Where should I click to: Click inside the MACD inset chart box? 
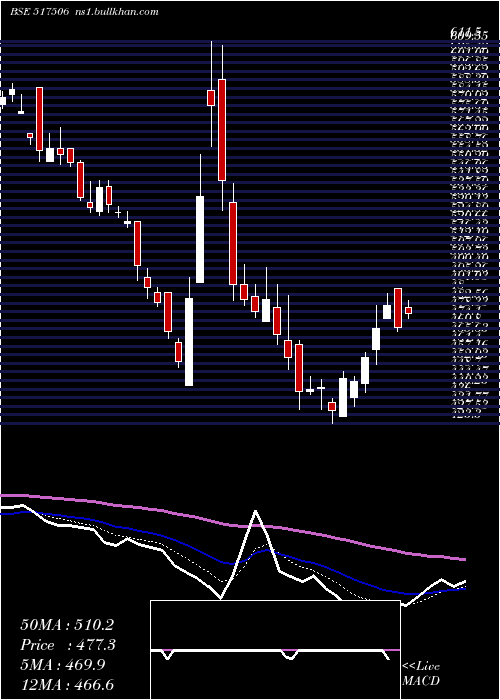(275, 650)
